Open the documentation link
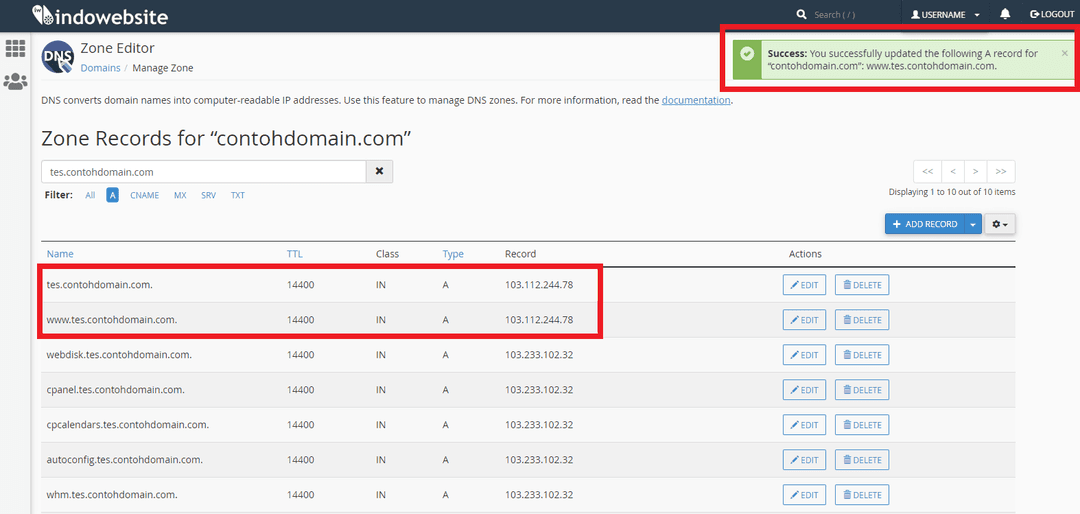1080x514 pixels. tap(696, 100)
